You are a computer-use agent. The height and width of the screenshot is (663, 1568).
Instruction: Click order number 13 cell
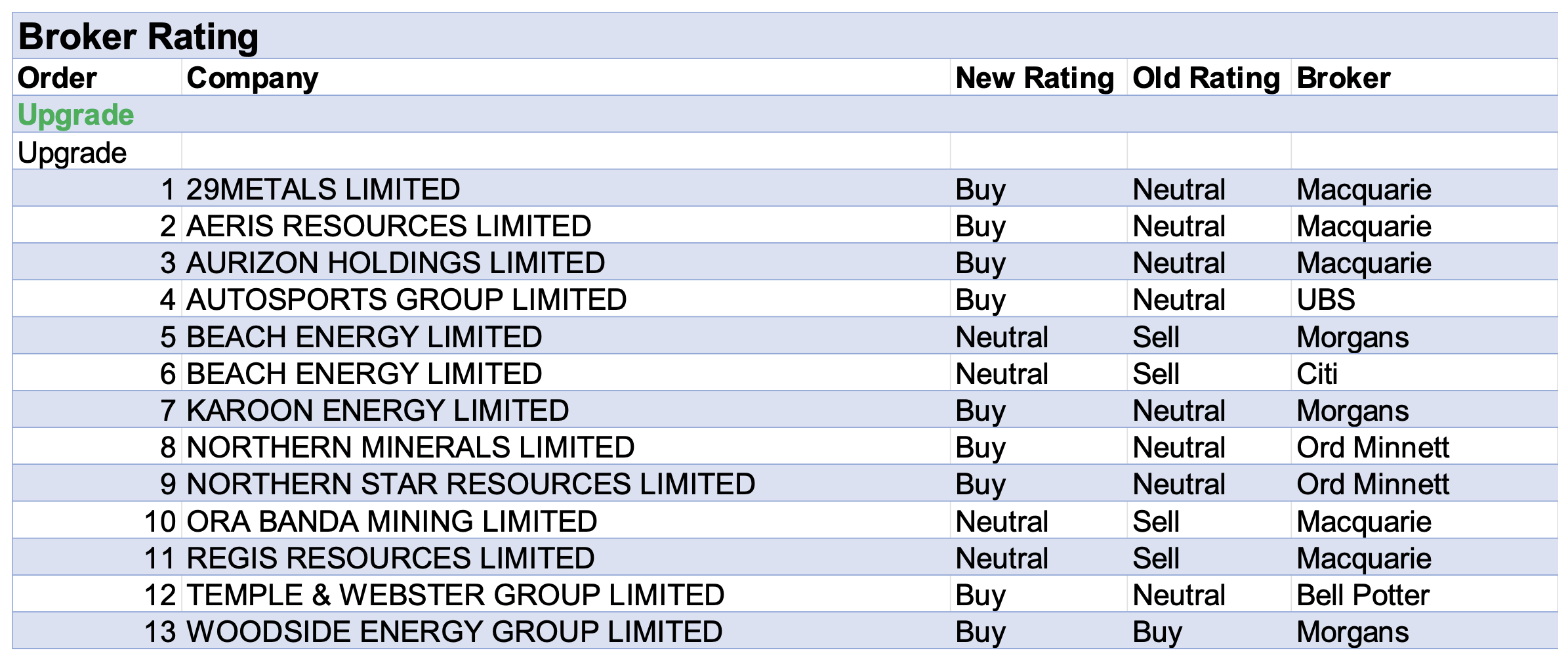click(x=159, y=631)
